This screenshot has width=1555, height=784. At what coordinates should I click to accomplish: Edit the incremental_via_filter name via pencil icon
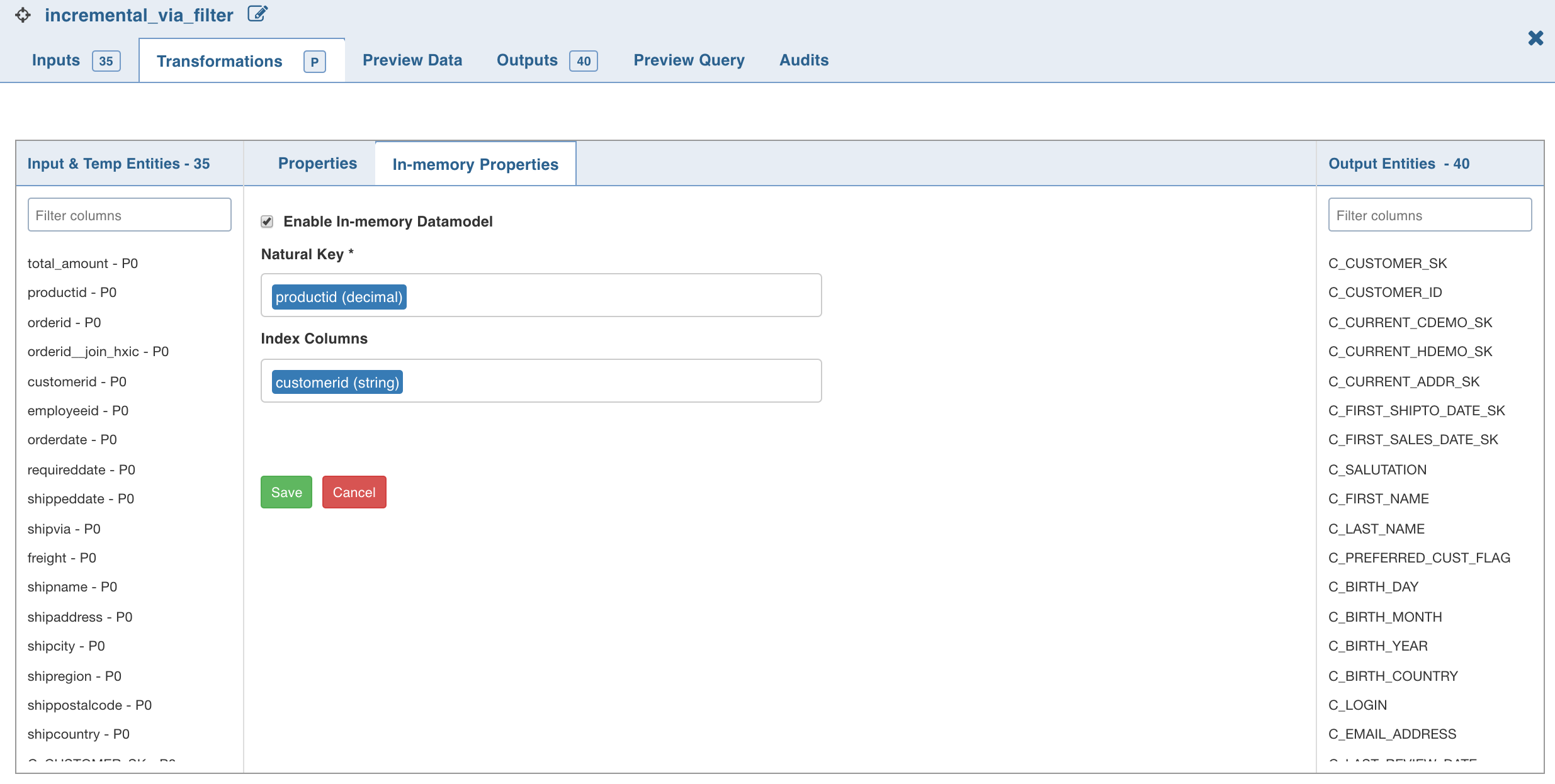tap(257, 13)
